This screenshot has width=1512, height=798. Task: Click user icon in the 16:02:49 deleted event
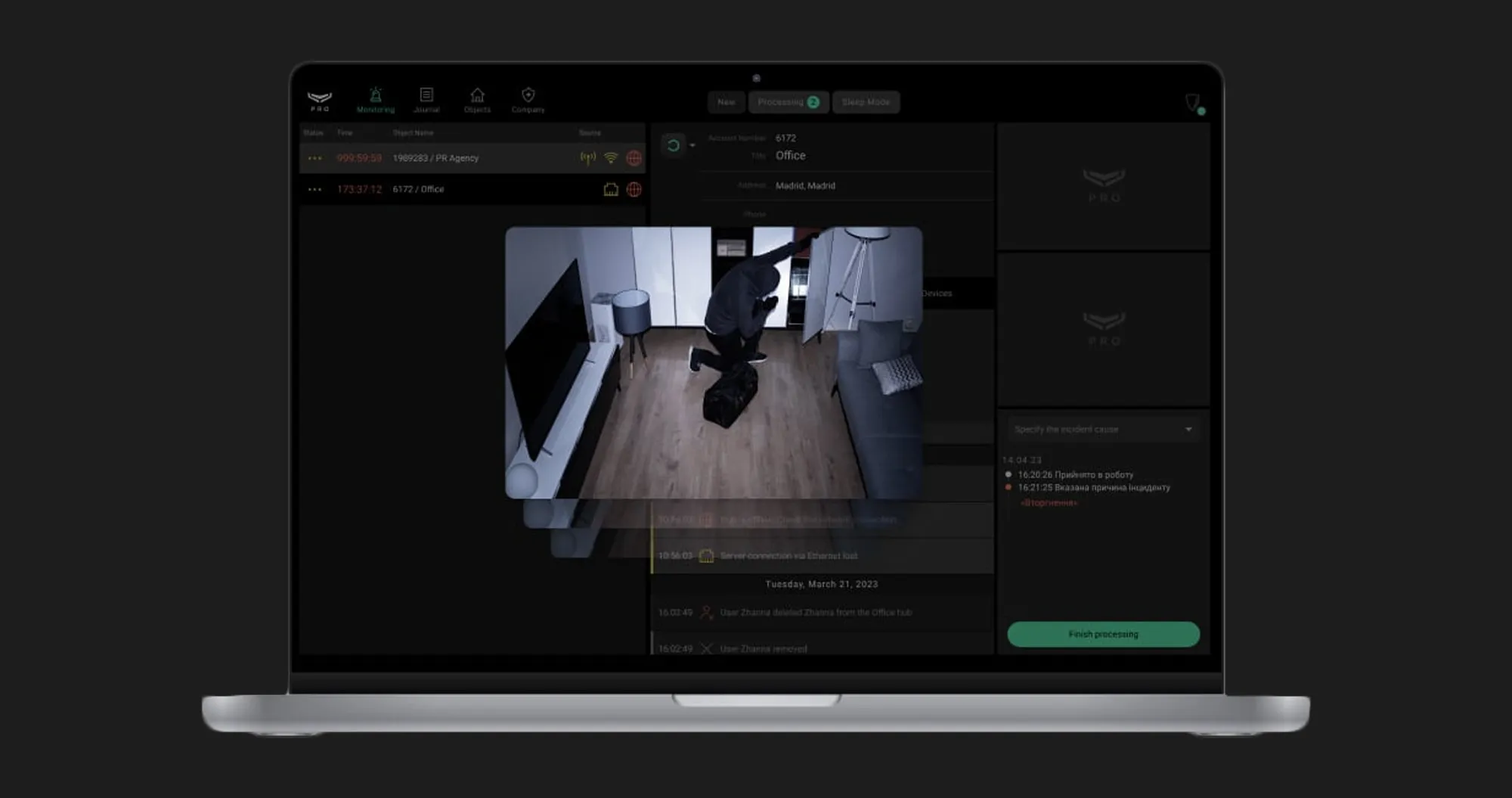point(706,613)
